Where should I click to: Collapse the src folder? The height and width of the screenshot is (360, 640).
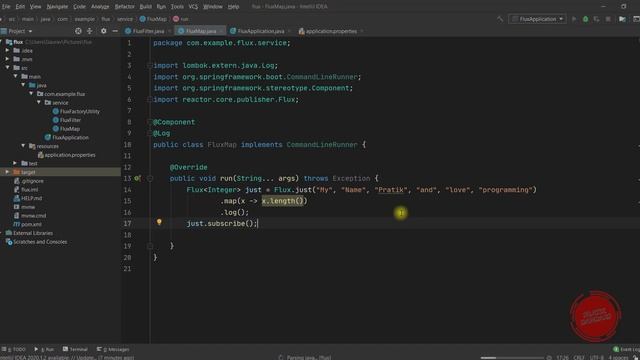coord(8,68)
